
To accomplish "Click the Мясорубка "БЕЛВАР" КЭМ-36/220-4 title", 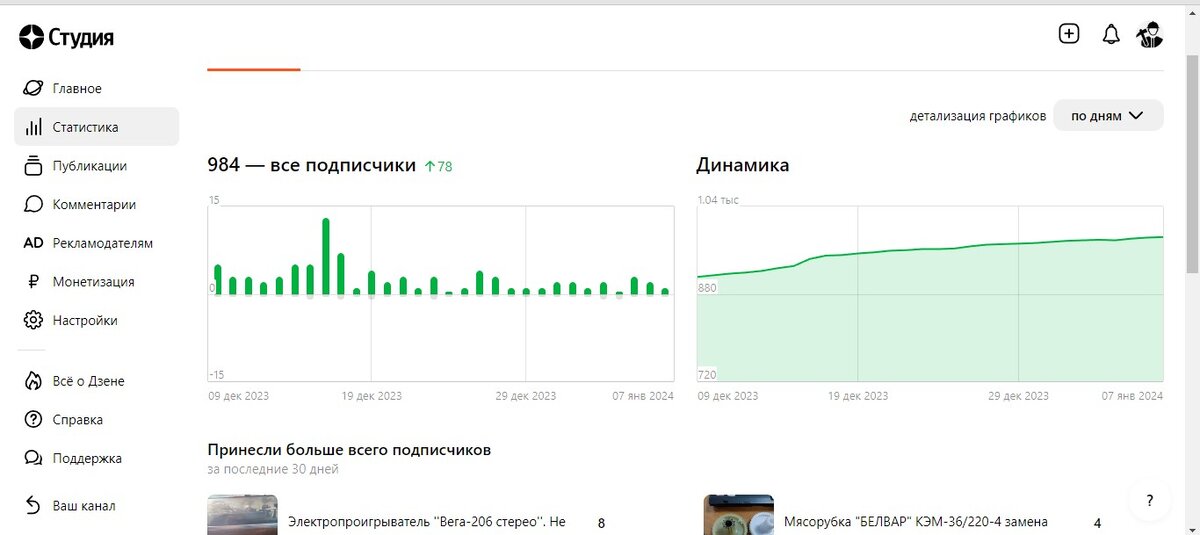I will coord(916,522).
